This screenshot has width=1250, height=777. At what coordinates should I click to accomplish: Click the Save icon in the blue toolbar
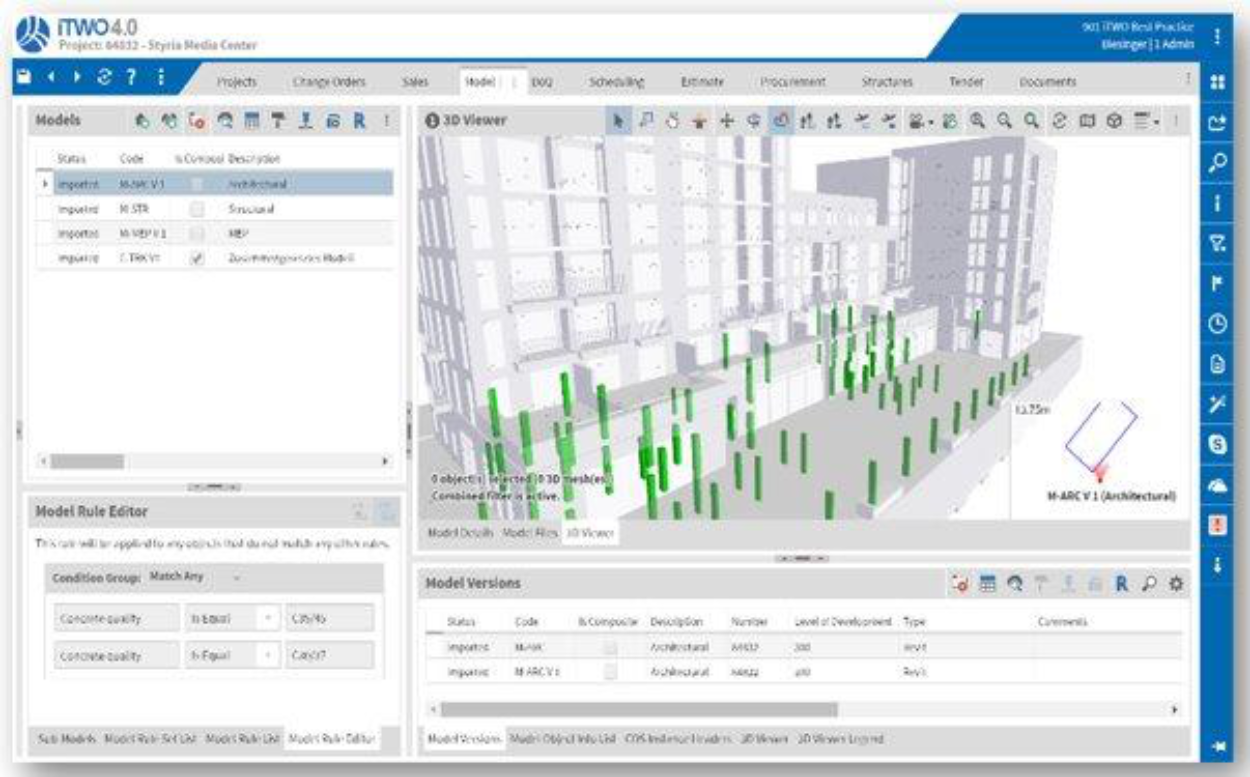24,78
